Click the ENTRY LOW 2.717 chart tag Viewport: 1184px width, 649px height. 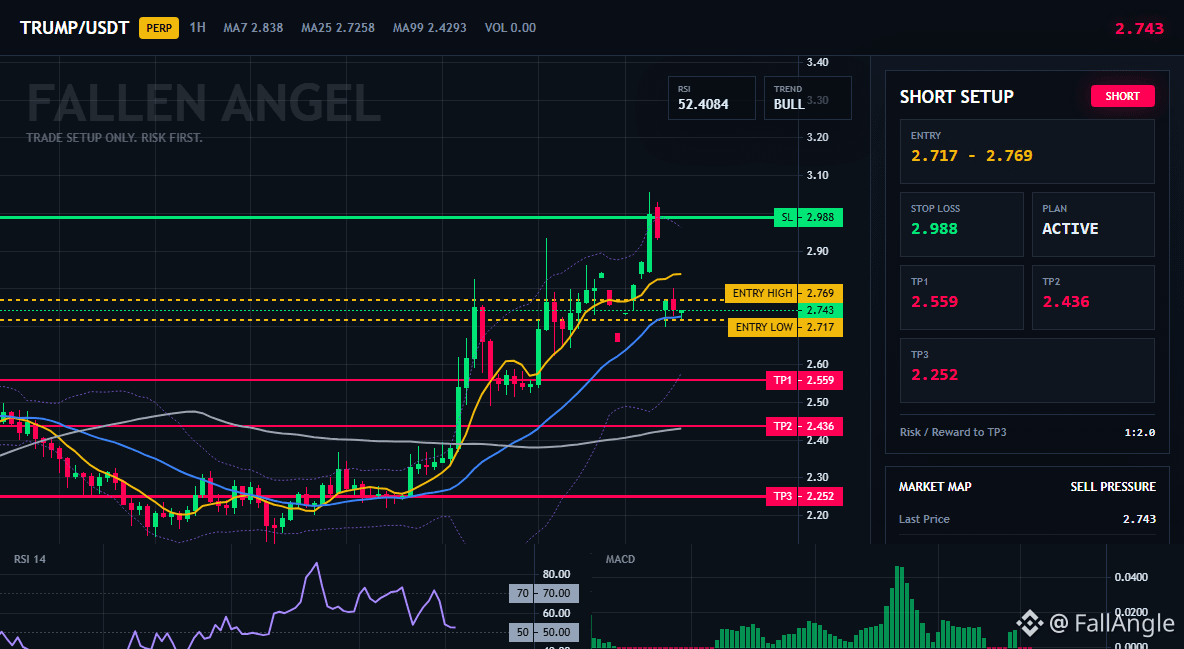pos(785,327)
